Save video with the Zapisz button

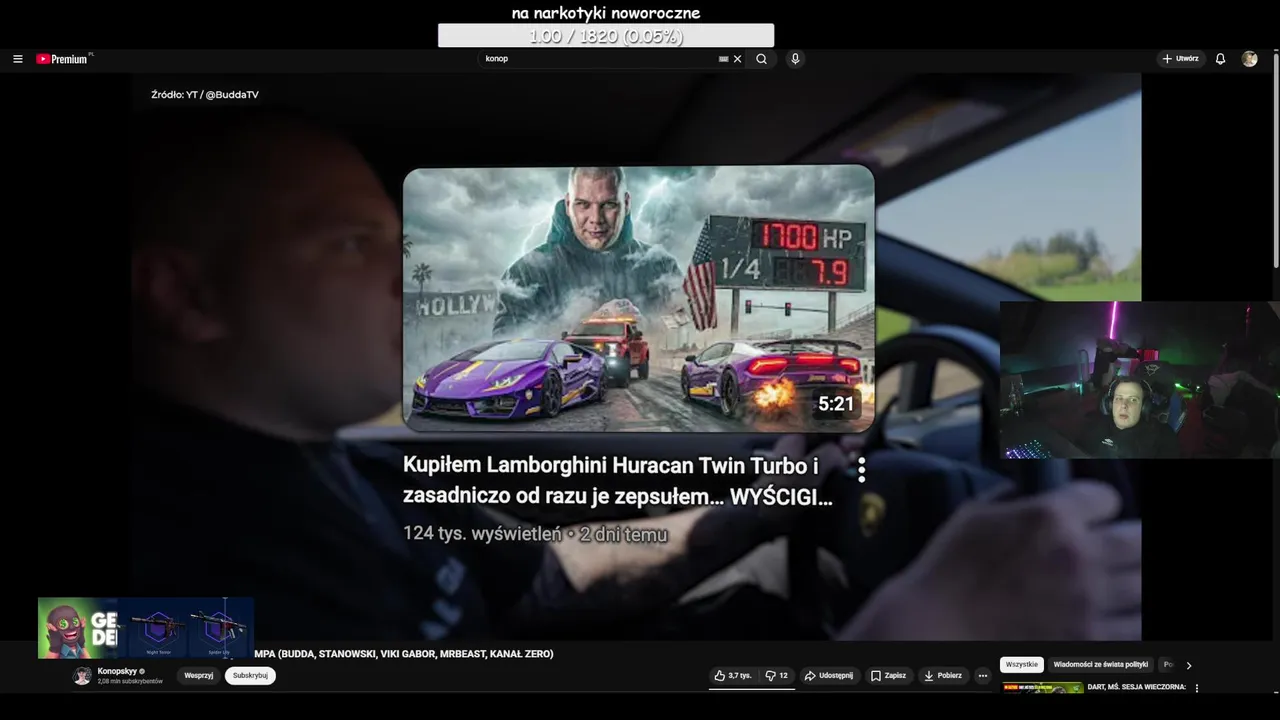[888, 676]
